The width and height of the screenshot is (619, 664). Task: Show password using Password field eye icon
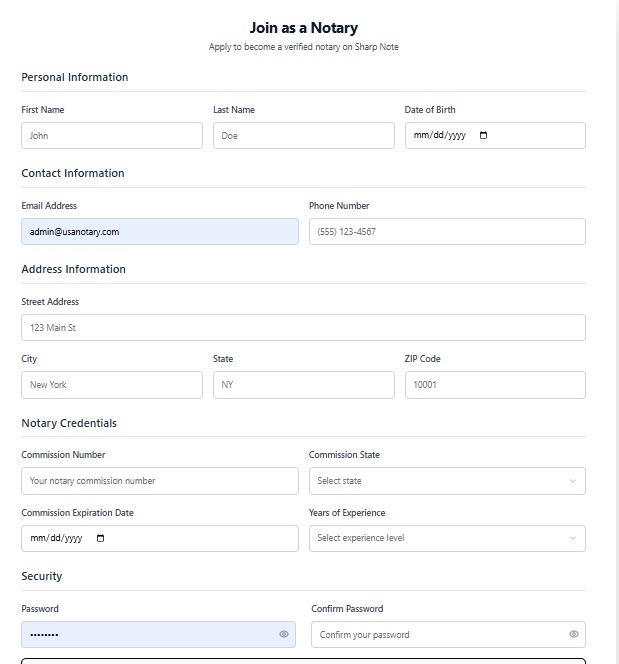click(x=284, y=634)
